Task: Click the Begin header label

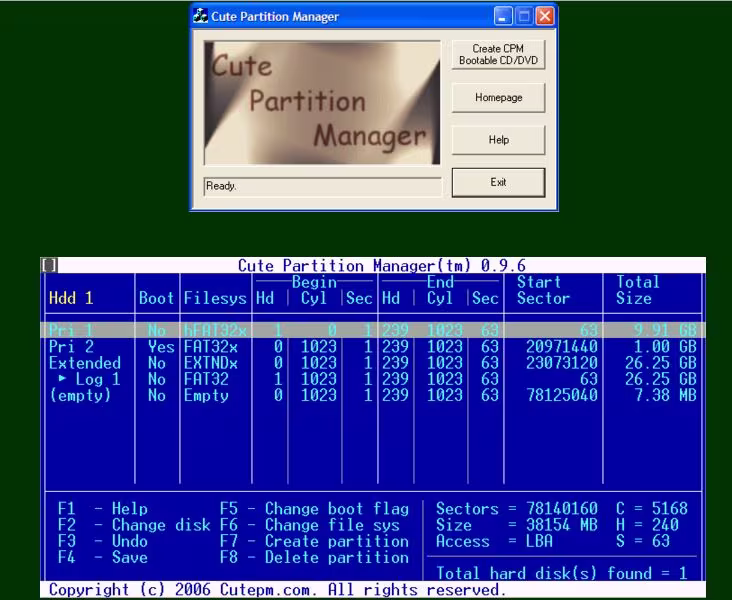Action: pos(314,282)
